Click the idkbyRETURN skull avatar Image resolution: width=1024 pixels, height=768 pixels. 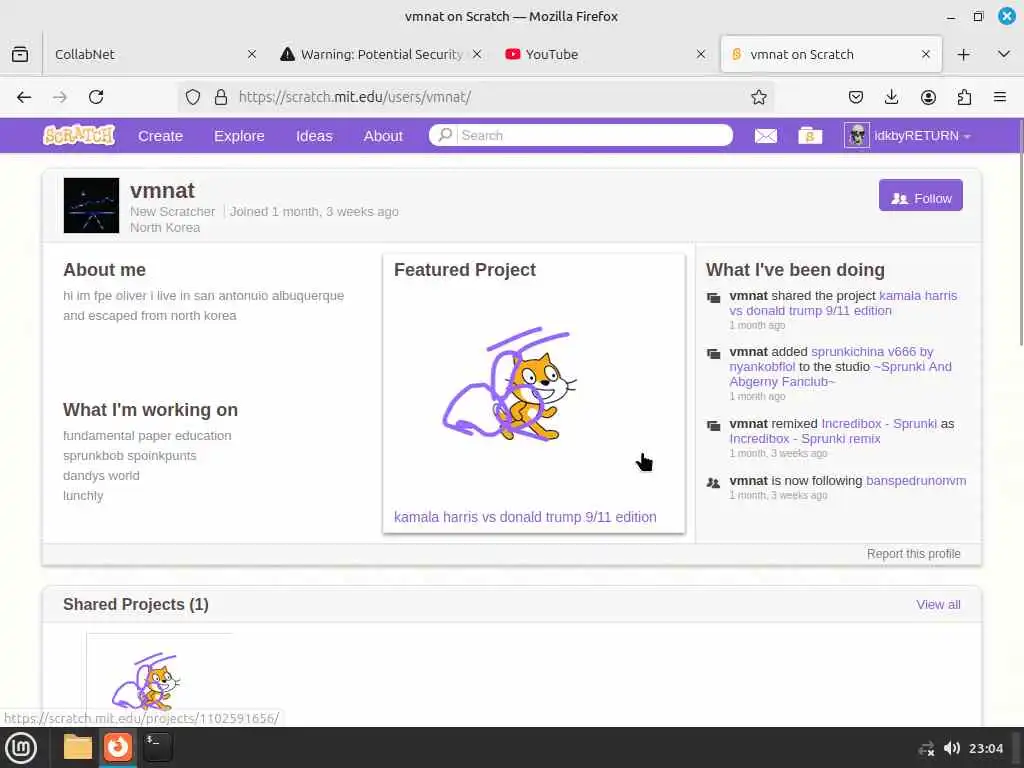click(x=857, y=135)
